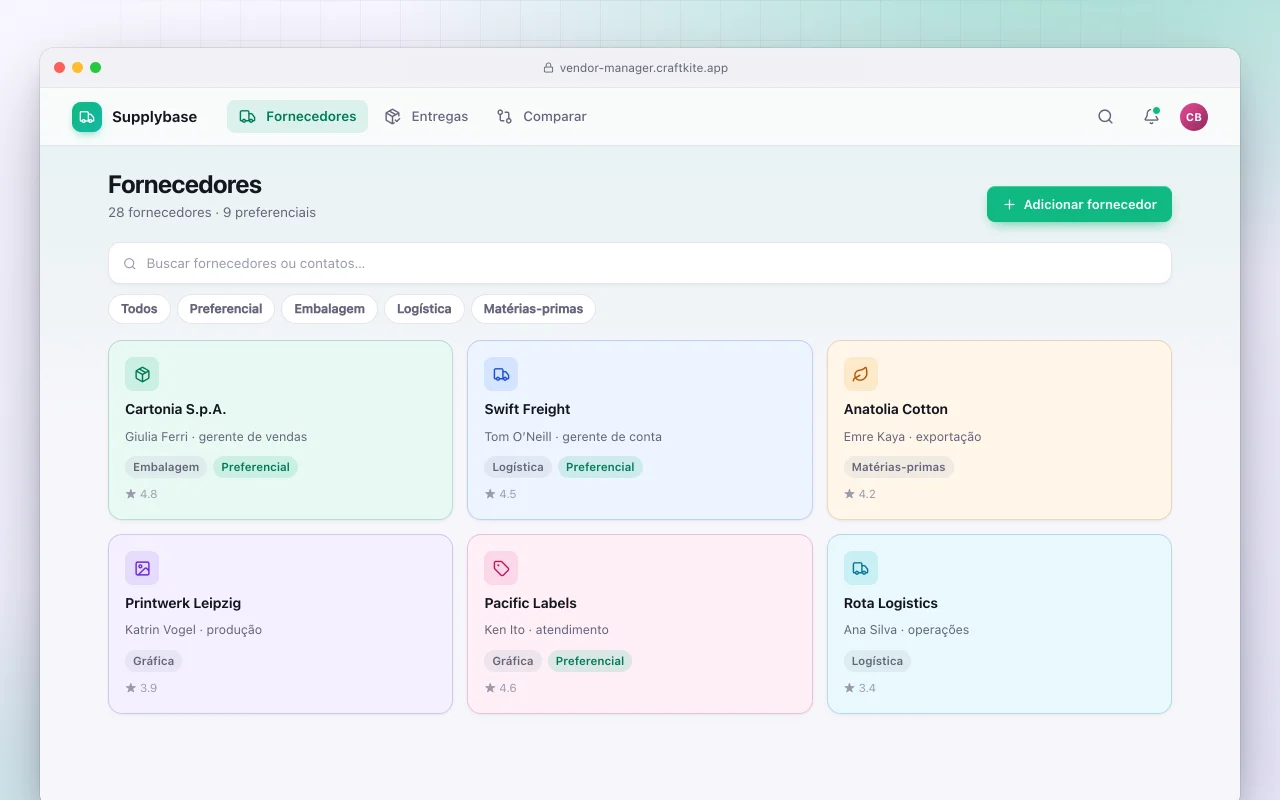Open the CB user avatar menu
Screen dimensions: 1280x800
pyautogui.click(x=1194, y=117)
